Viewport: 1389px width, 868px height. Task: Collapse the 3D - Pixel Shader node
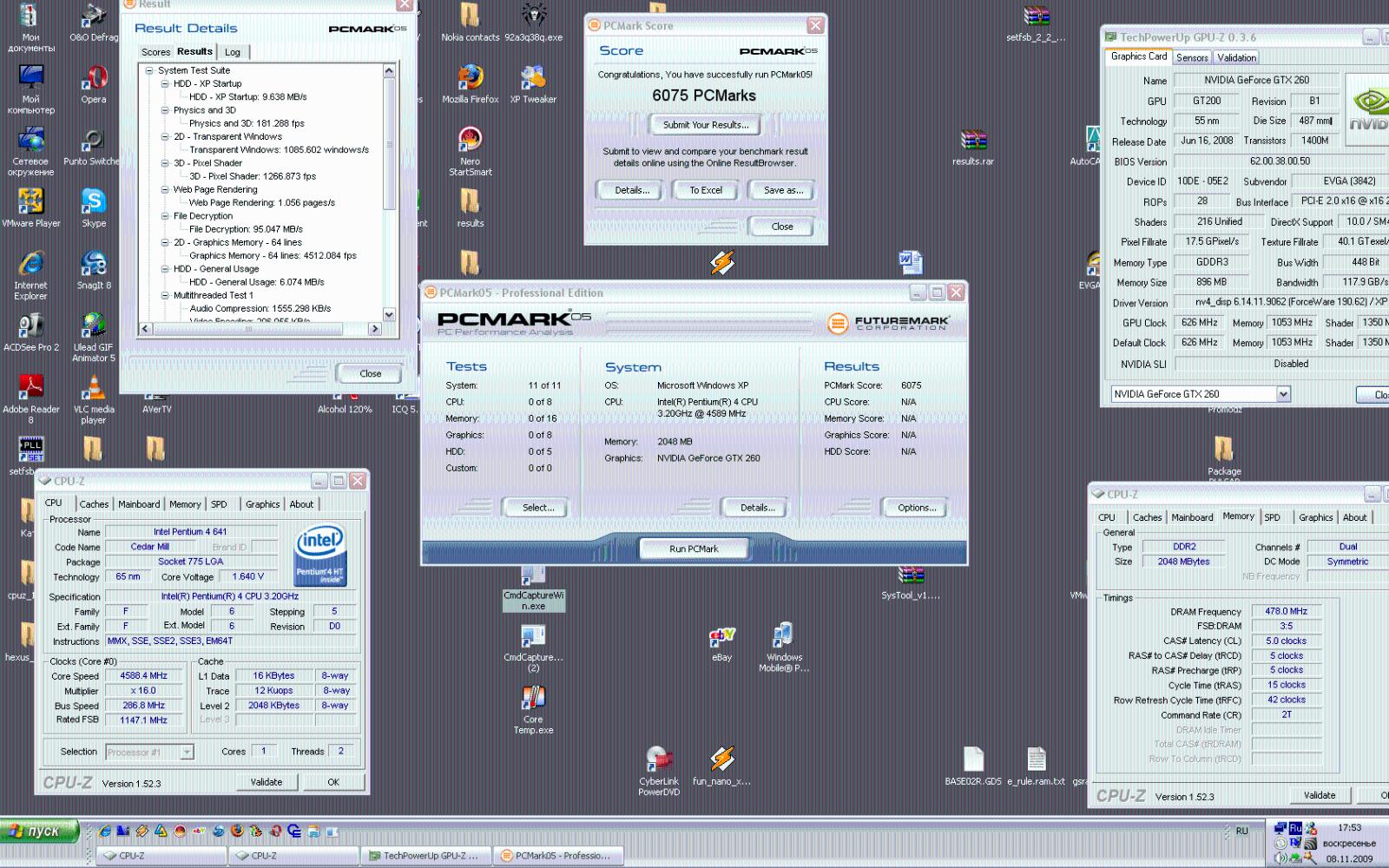click(165, 162)
